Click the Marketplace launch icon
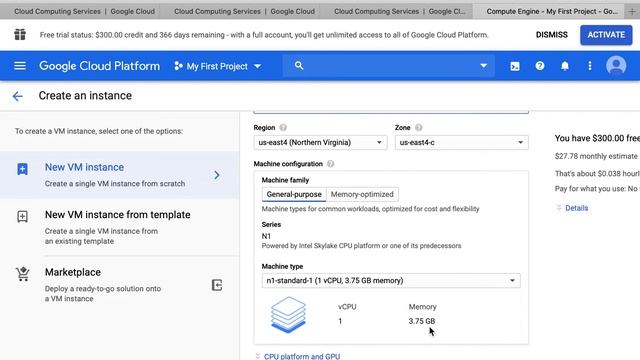This screenshot has width=640, height=360. click(x=217, y=285)
